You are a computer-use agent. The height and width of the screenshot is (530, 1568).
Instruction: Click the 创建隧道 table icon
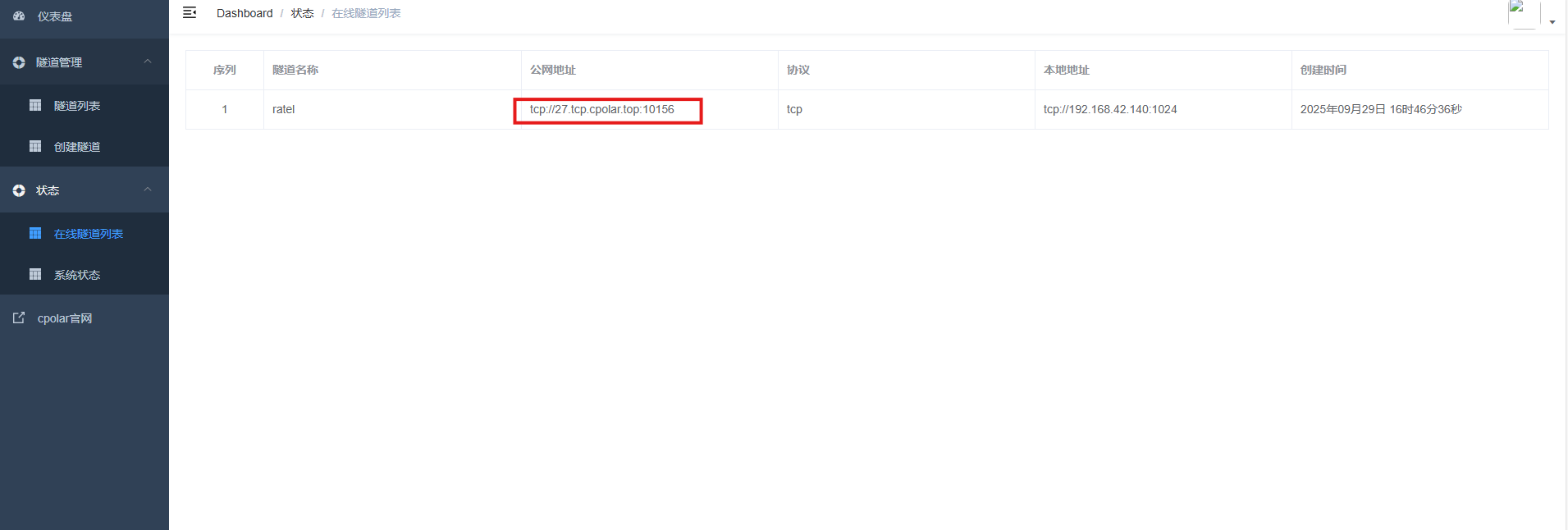pos(35,146)
